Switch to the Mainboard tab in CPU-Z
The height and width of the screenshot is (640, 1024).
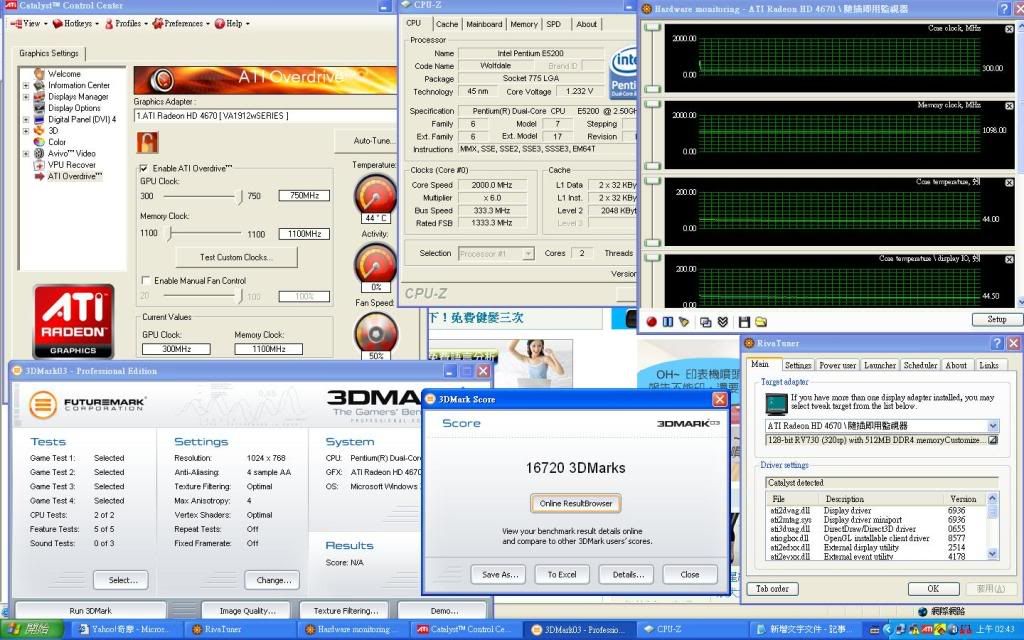[484, 24]
